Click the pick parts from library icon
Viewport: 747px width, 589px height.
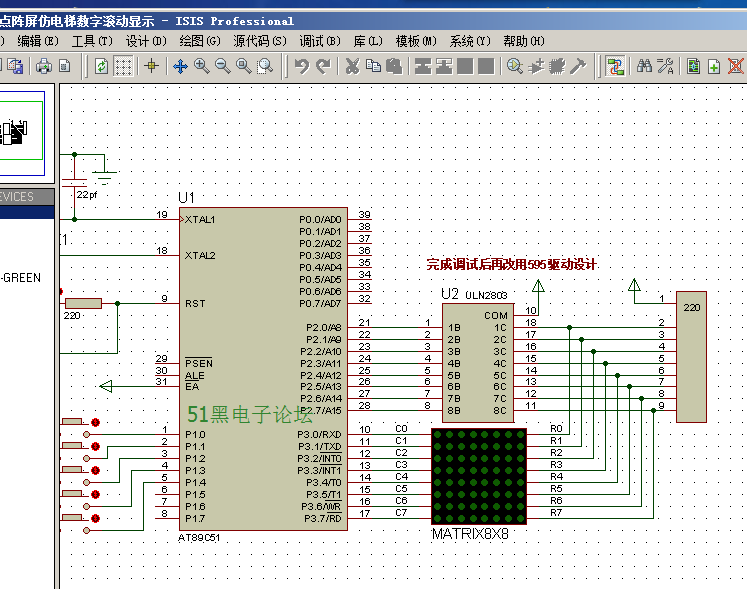tap(515, 66)
